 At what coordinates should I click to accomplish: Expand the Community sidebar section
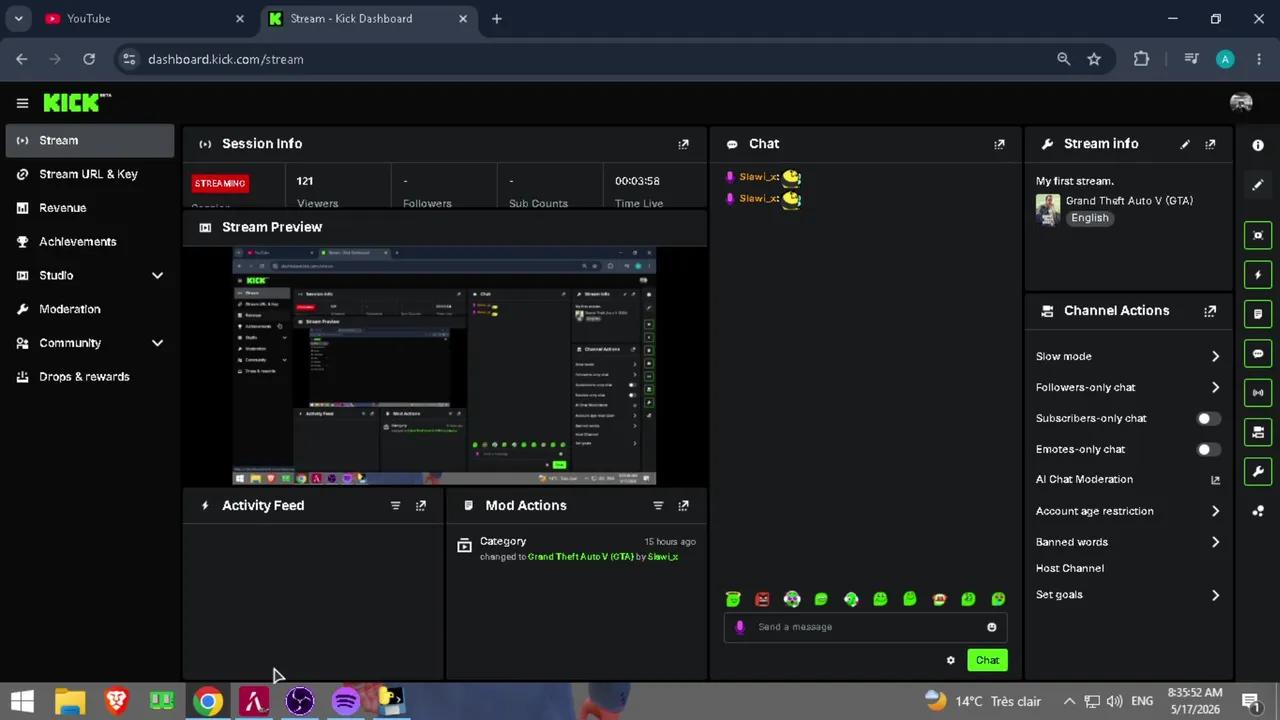157,343
